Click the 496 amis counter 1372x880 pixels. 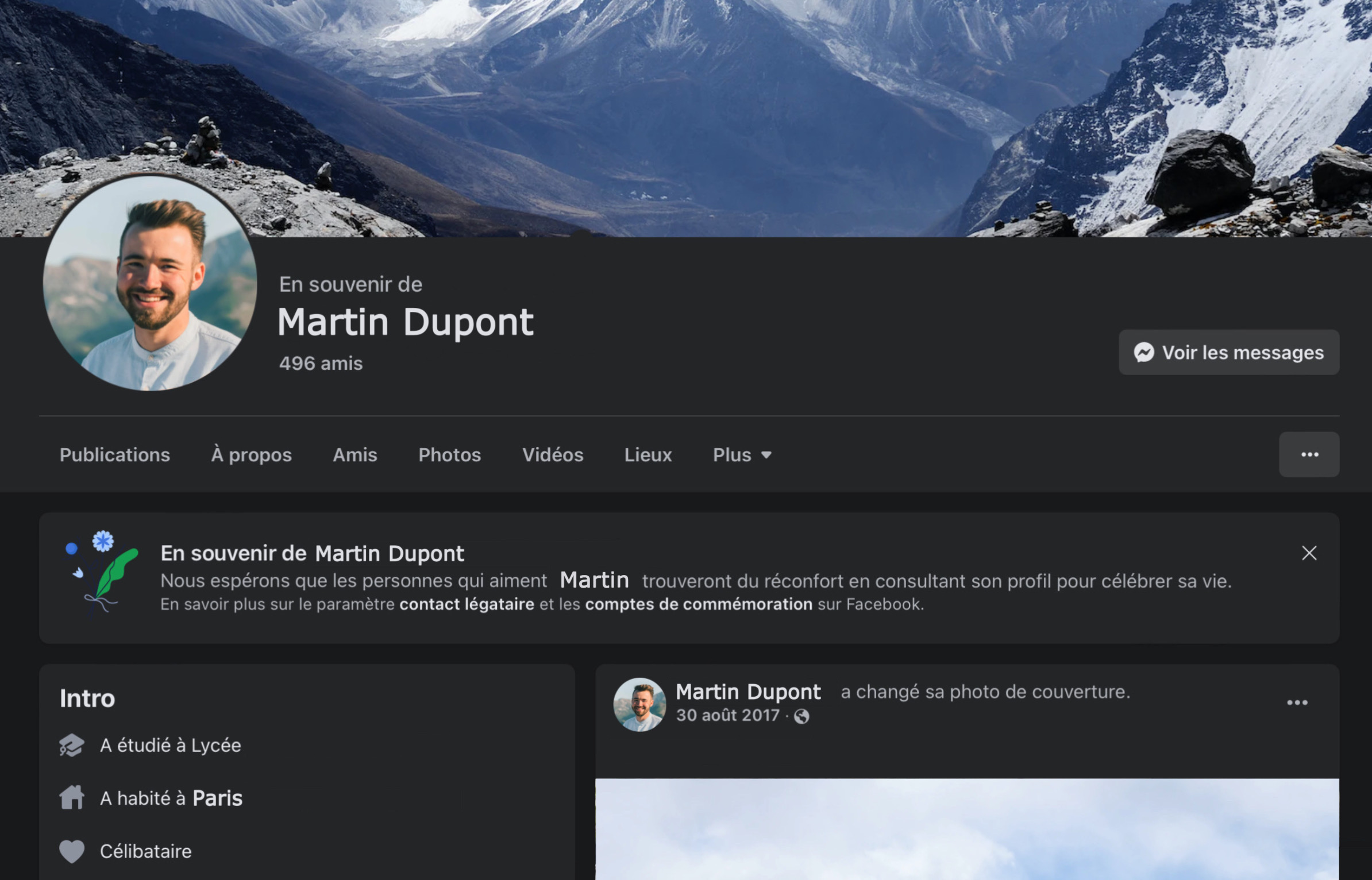pyautogui.click(x=320, y=362)
